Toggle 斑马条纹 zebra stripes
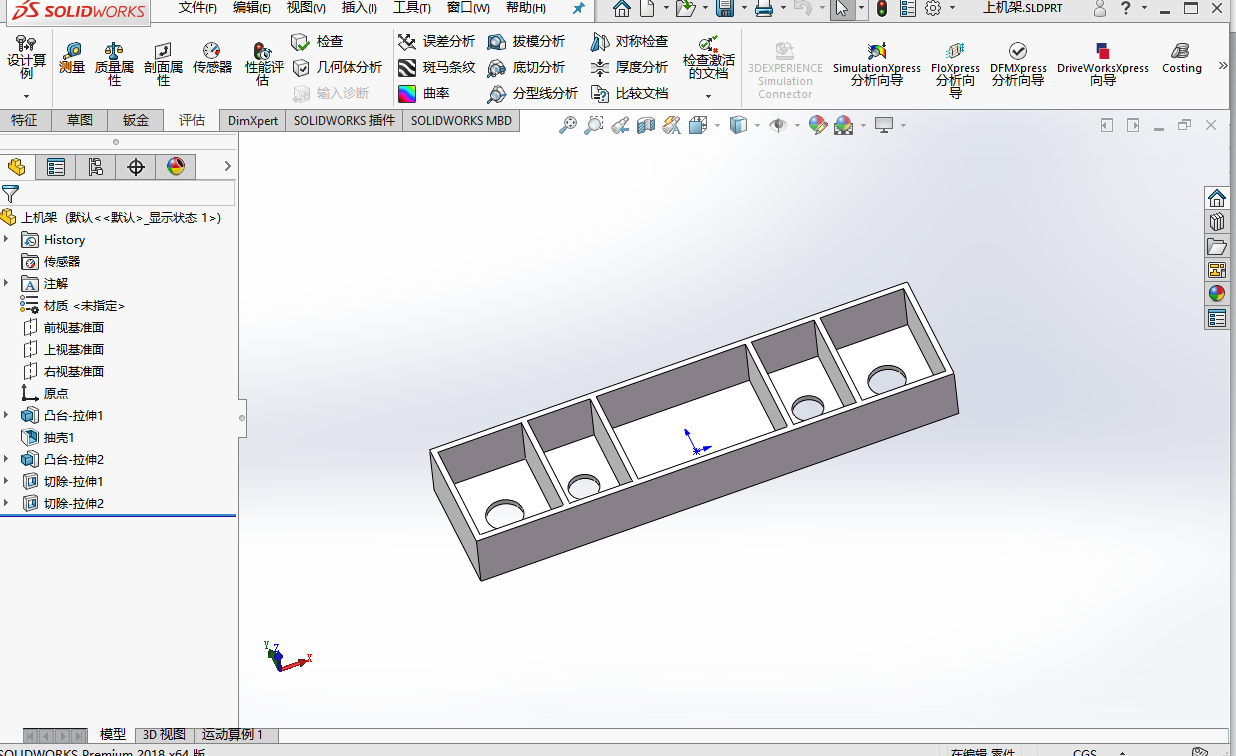Viewport: 1236px width, 756px height. (x=436, y=67)
